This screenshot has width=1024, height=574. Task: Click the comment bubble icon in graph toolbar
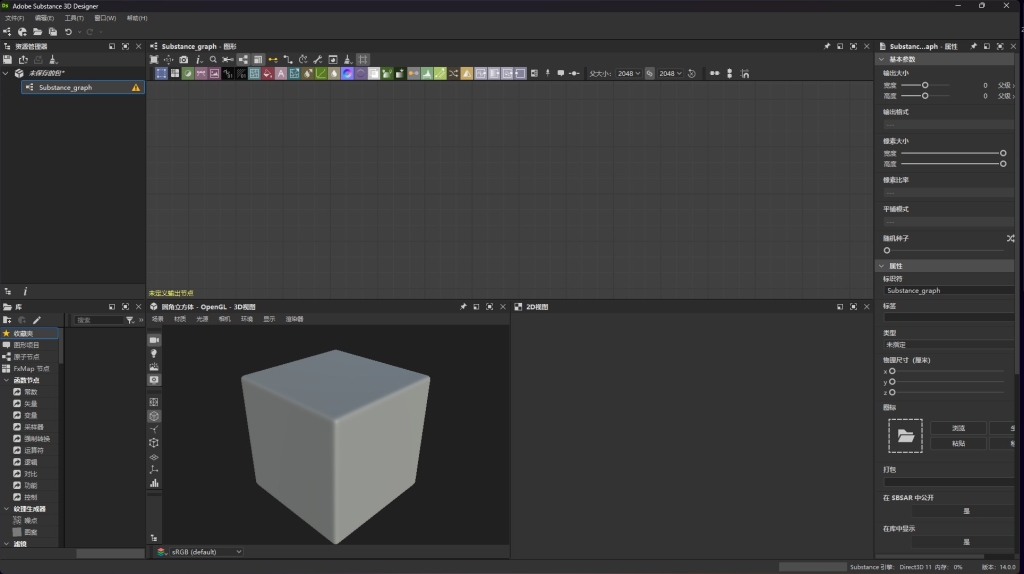[x=560, y=73]
